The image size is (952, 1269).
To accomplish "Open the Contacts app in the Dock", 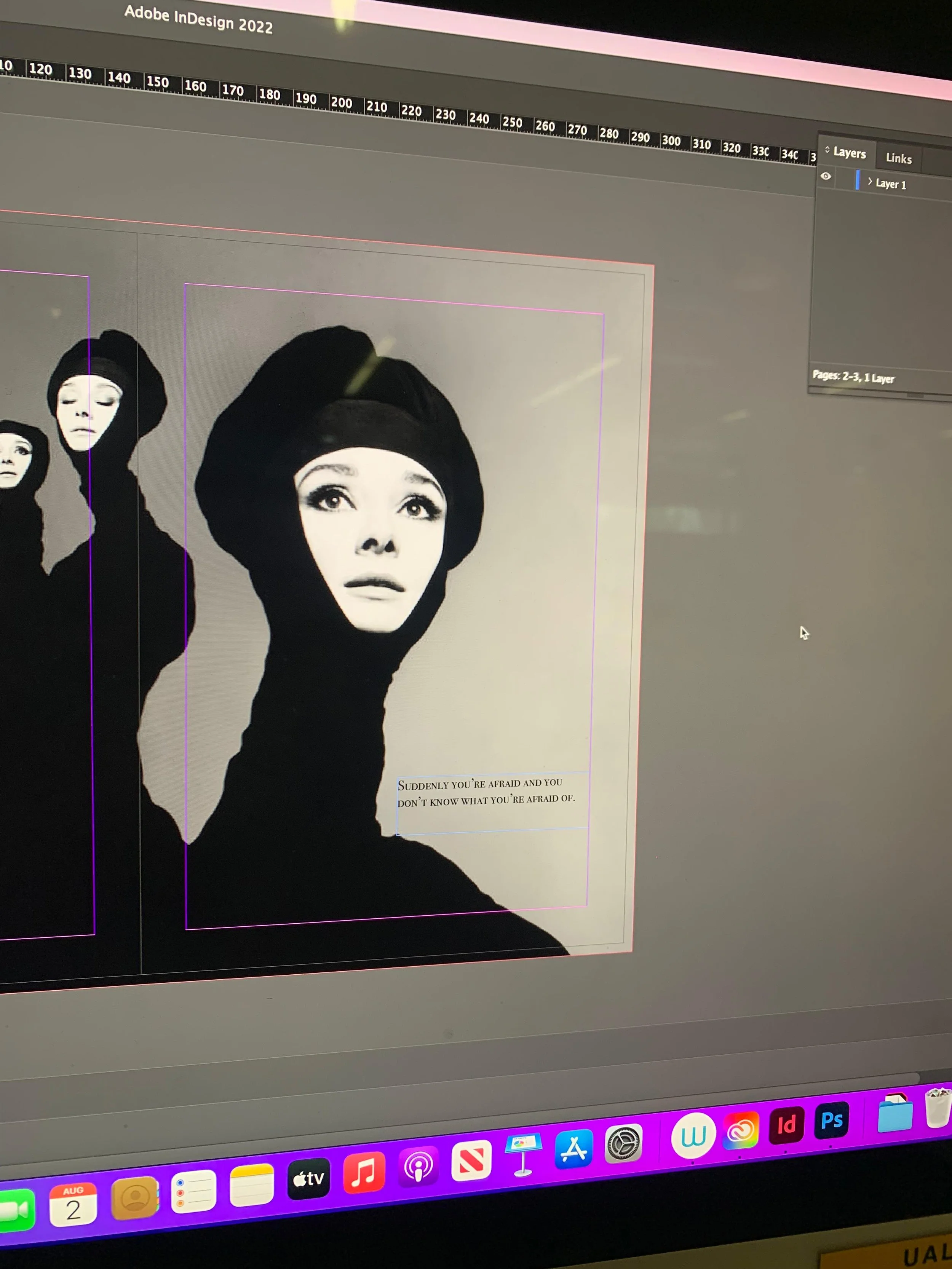I will point(135,1197).
